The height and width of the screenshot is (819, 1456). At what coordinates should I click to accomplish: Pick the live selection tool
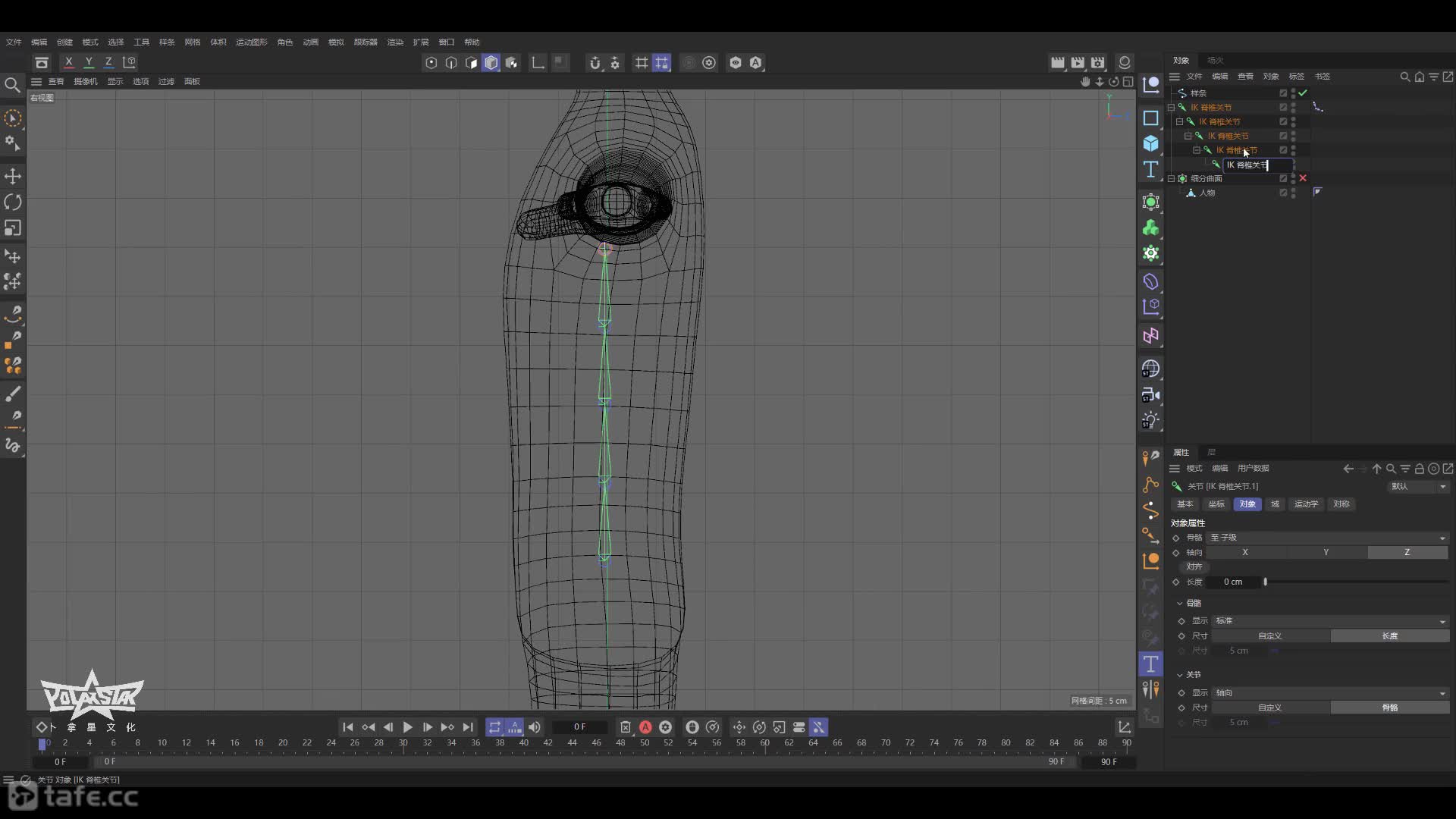[13, 118]
